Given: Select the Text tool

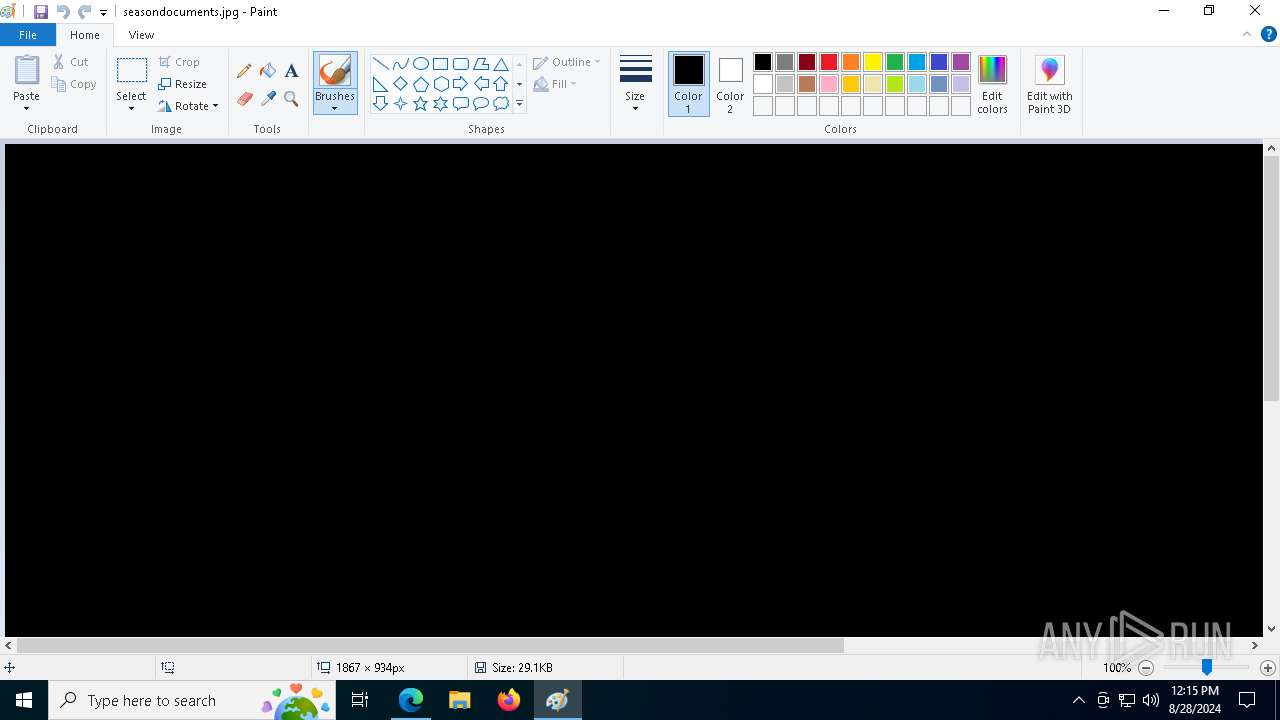Looking at the screenshot, I should pos(291,71).
